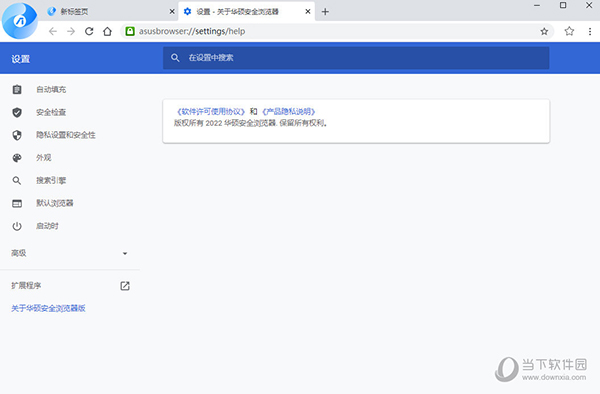600x394 pixels.
Task: Click the 隐私设置和安全性 shield icon
Action: click(17, 135)
